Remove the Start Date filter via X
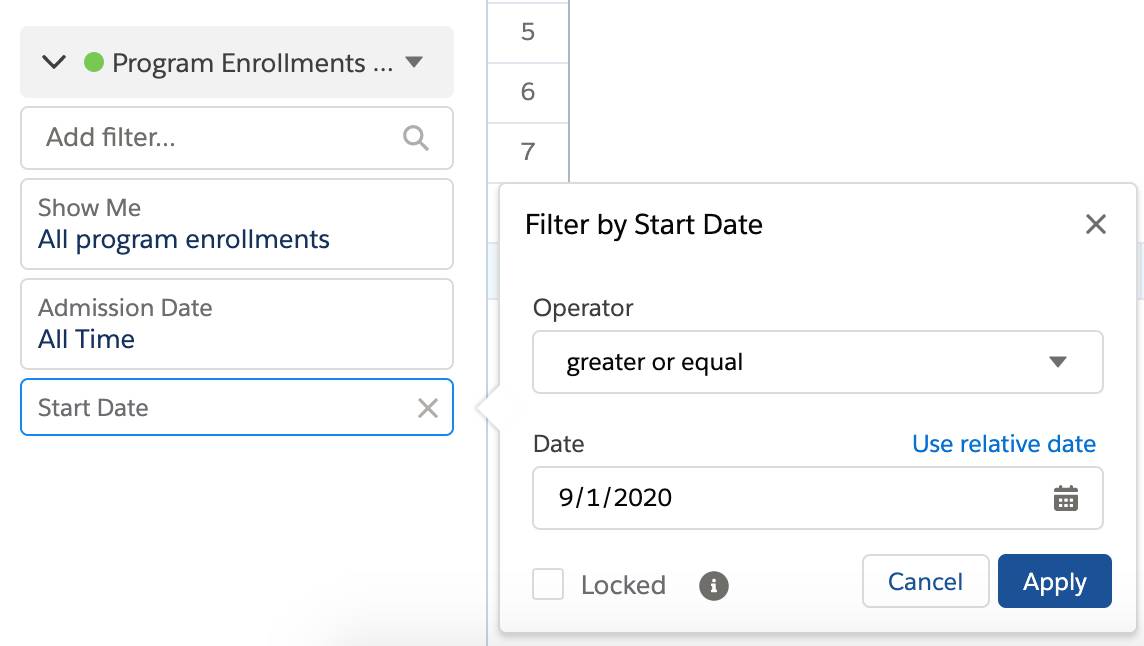 (x=428, y=407)
